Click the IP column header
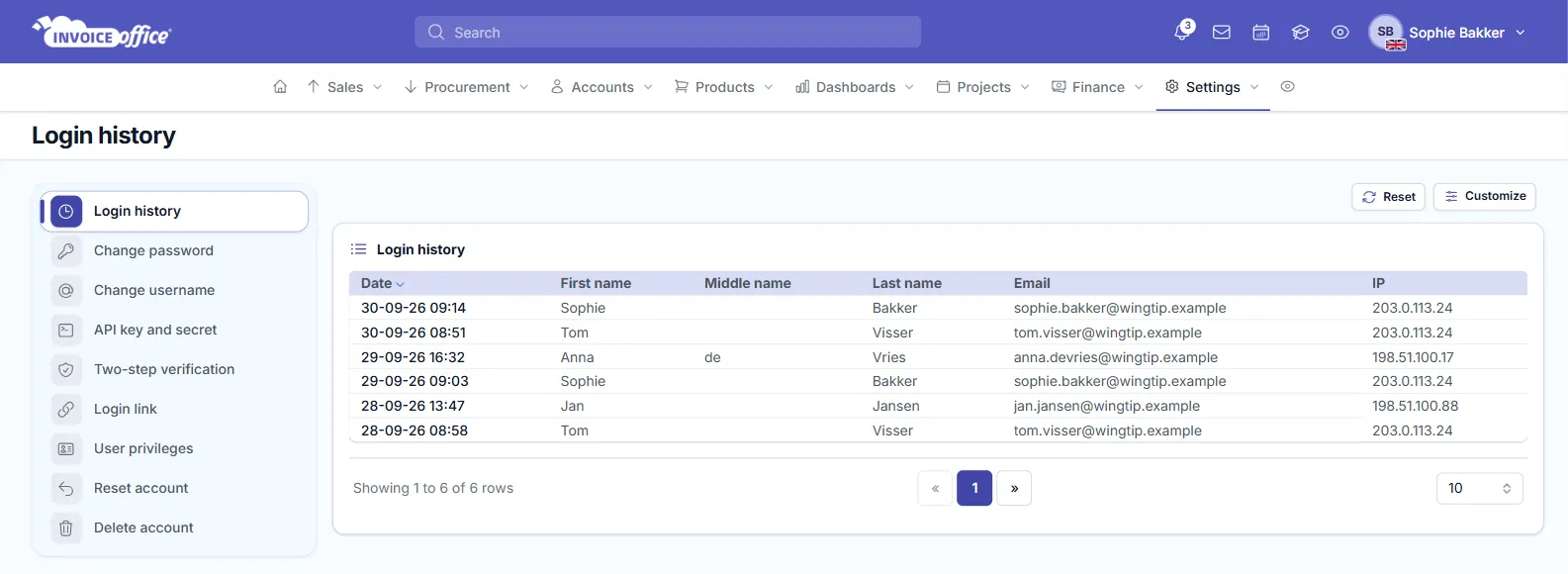This screenshot has width=1568, height=574. tap(1378, 283)
